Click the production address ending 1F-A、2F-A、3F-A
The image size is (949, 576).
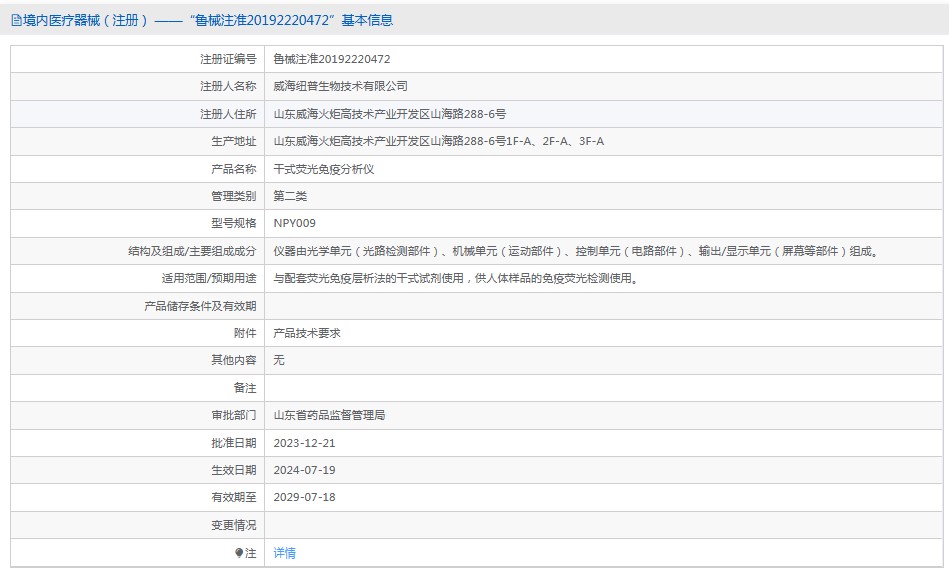pyautogui.click(x=439, y=141)
